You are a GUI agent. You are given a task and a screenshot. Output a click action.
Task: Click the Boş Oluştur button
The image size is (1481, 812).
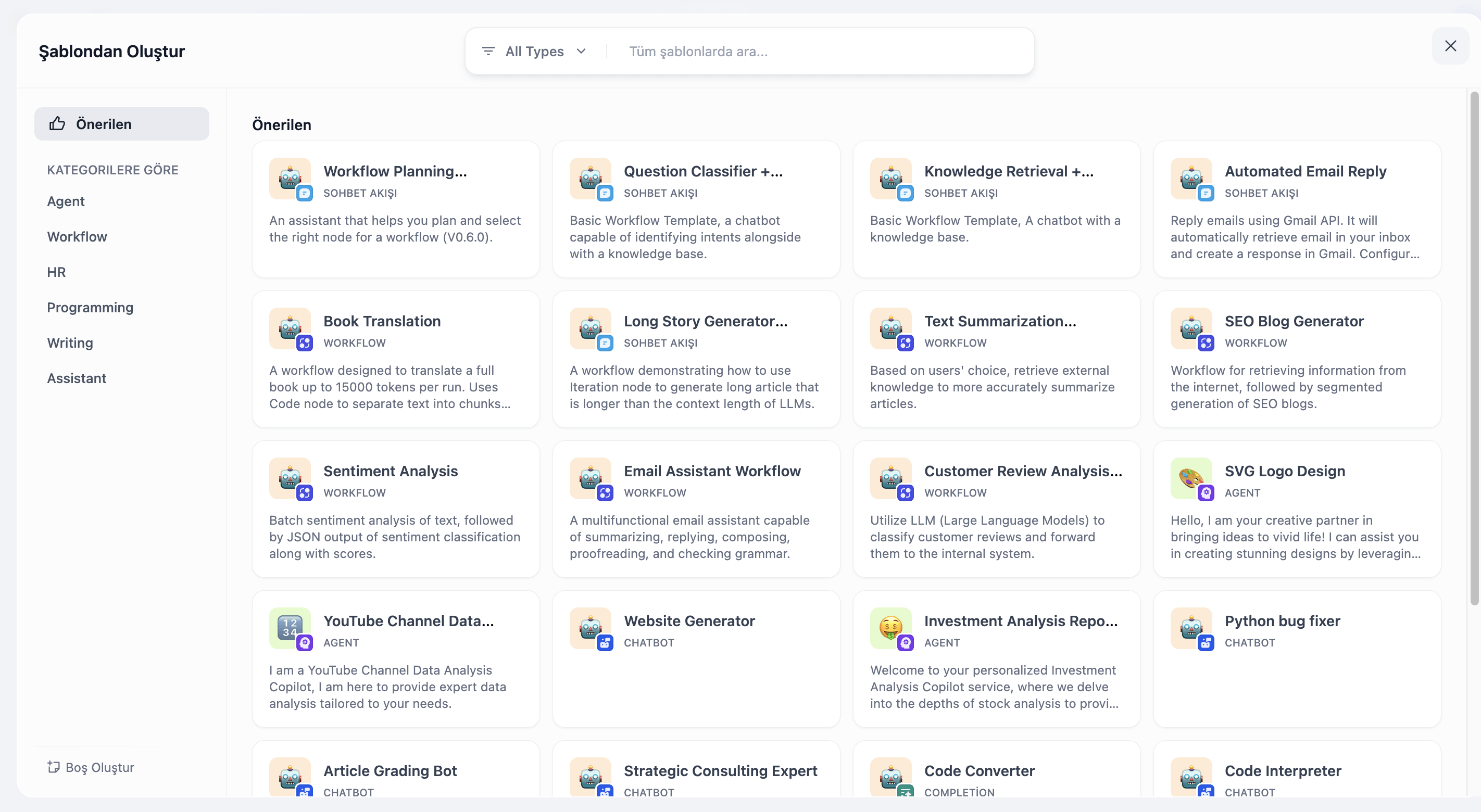pyautogui.click(x=91, y=767)
